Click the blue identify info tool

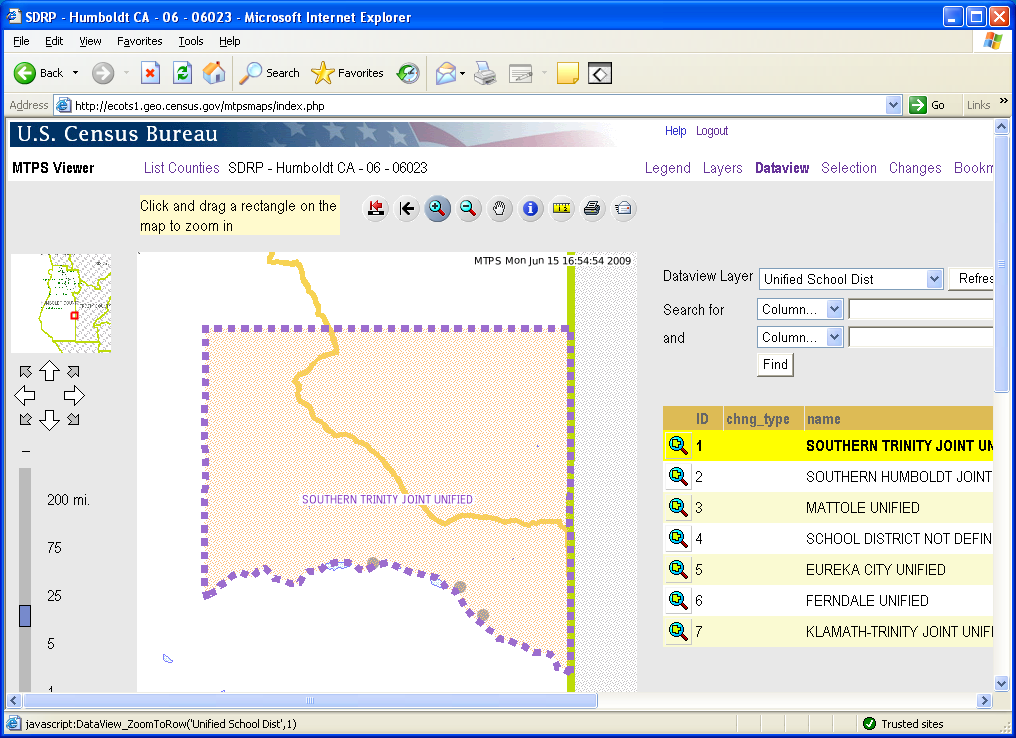[x=531, y=208]
